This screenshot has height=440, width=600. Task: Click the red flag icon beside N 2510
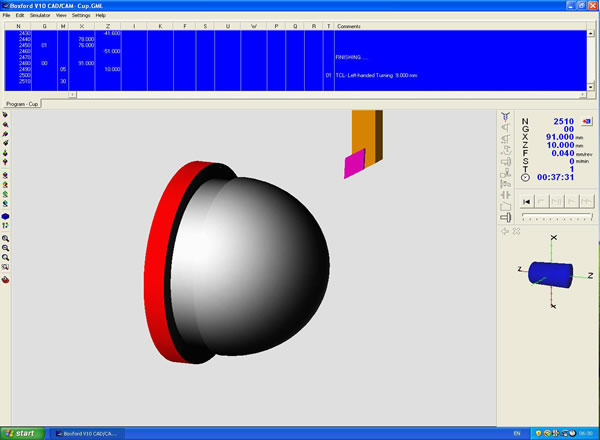click(x=586, y=121)
